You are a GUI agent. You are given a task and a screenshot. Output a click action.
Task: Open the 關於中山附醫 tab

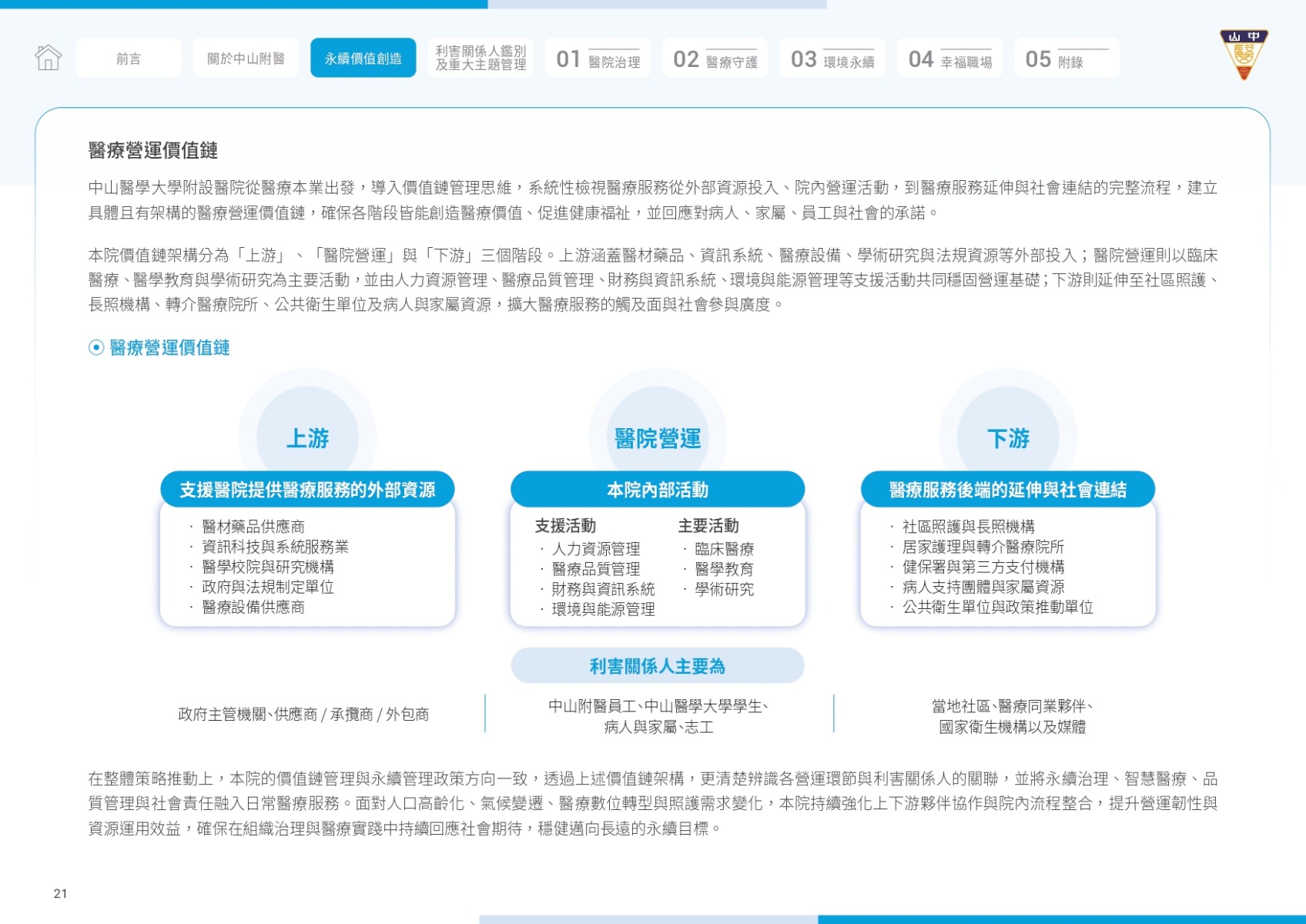(246, 58)
